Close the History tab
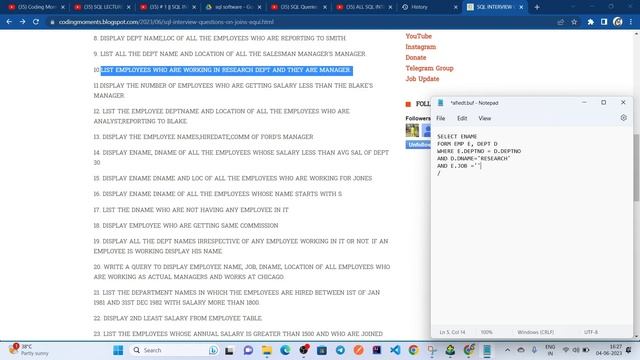 point(456,7)
